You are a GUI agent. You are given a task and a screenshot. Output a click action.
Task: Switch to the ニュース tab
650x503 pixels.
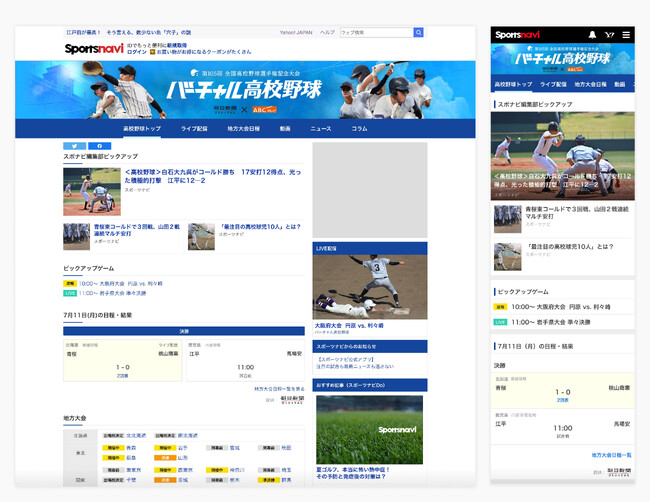coord(320,129)
